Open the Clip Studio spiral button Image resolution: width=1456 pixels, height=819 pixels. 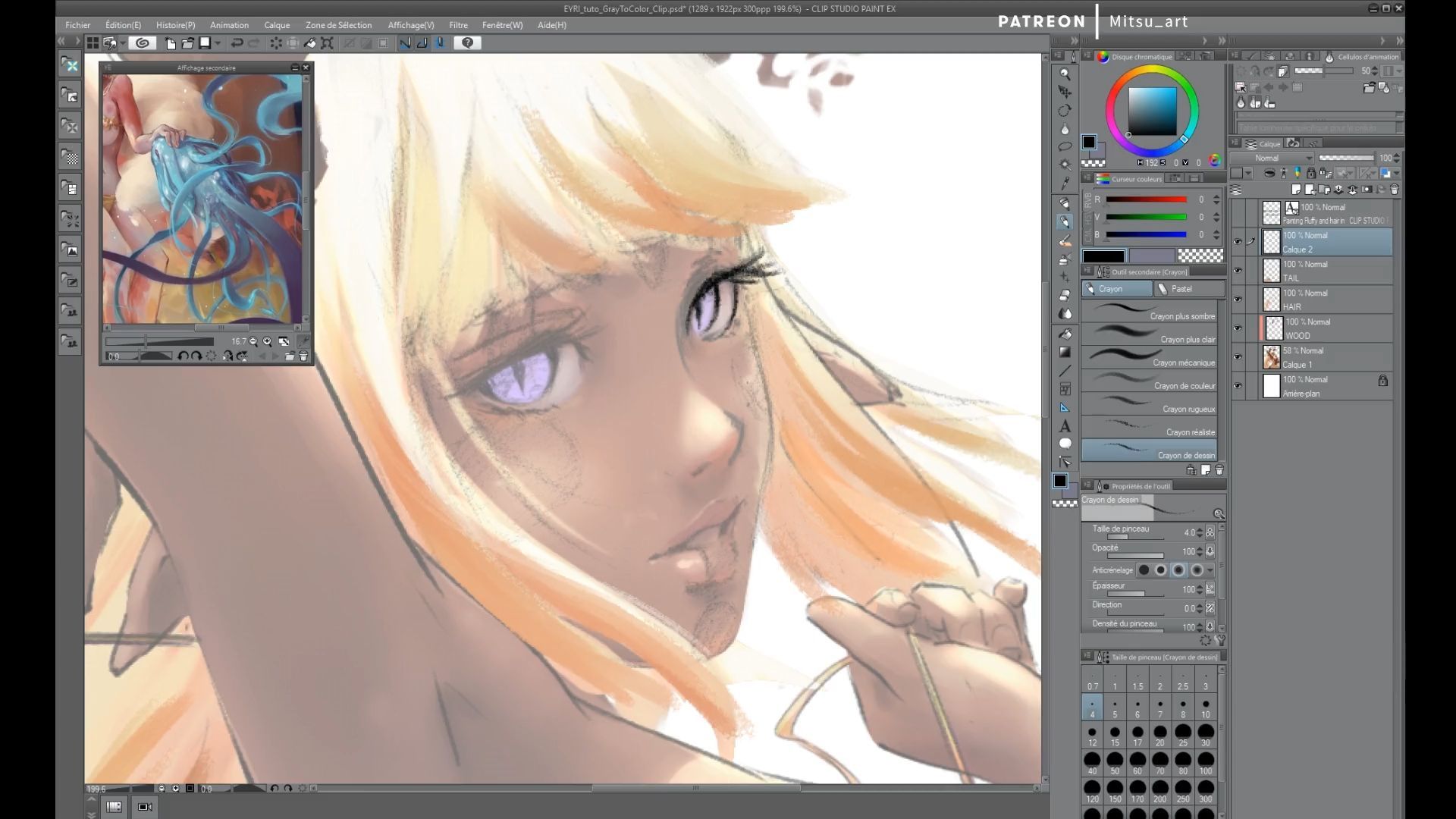coord(142,43)
